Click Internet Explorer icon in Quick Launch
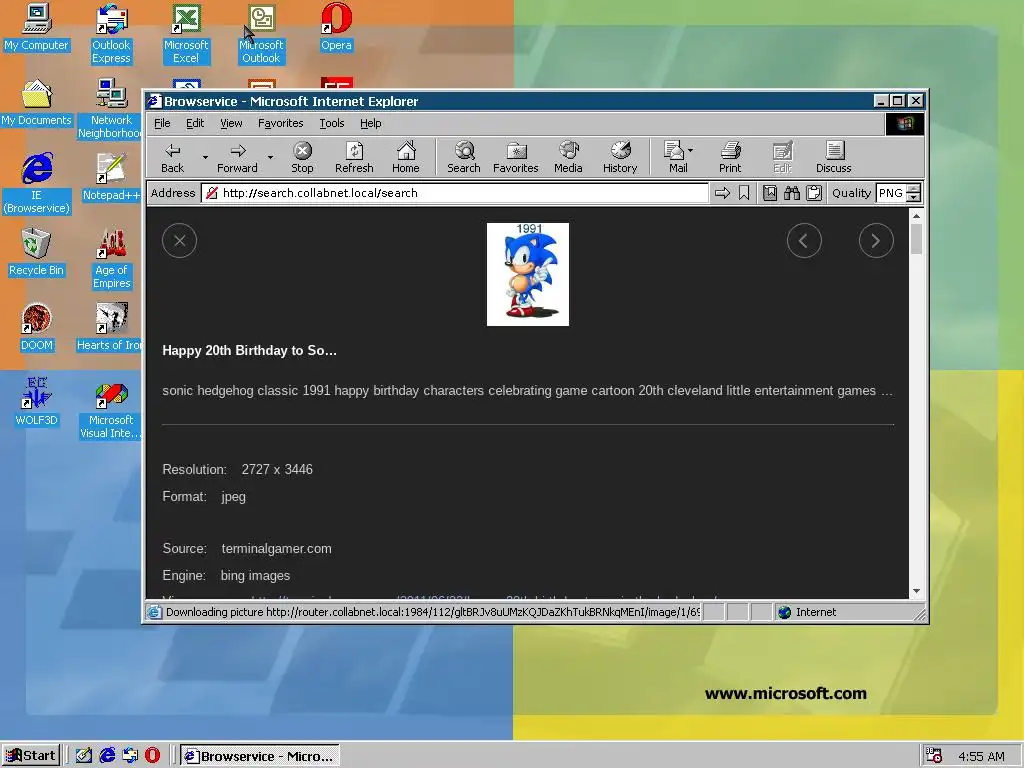Image resolution: width=1024 pixels, height=768 pixels. [x=106, y=756]
